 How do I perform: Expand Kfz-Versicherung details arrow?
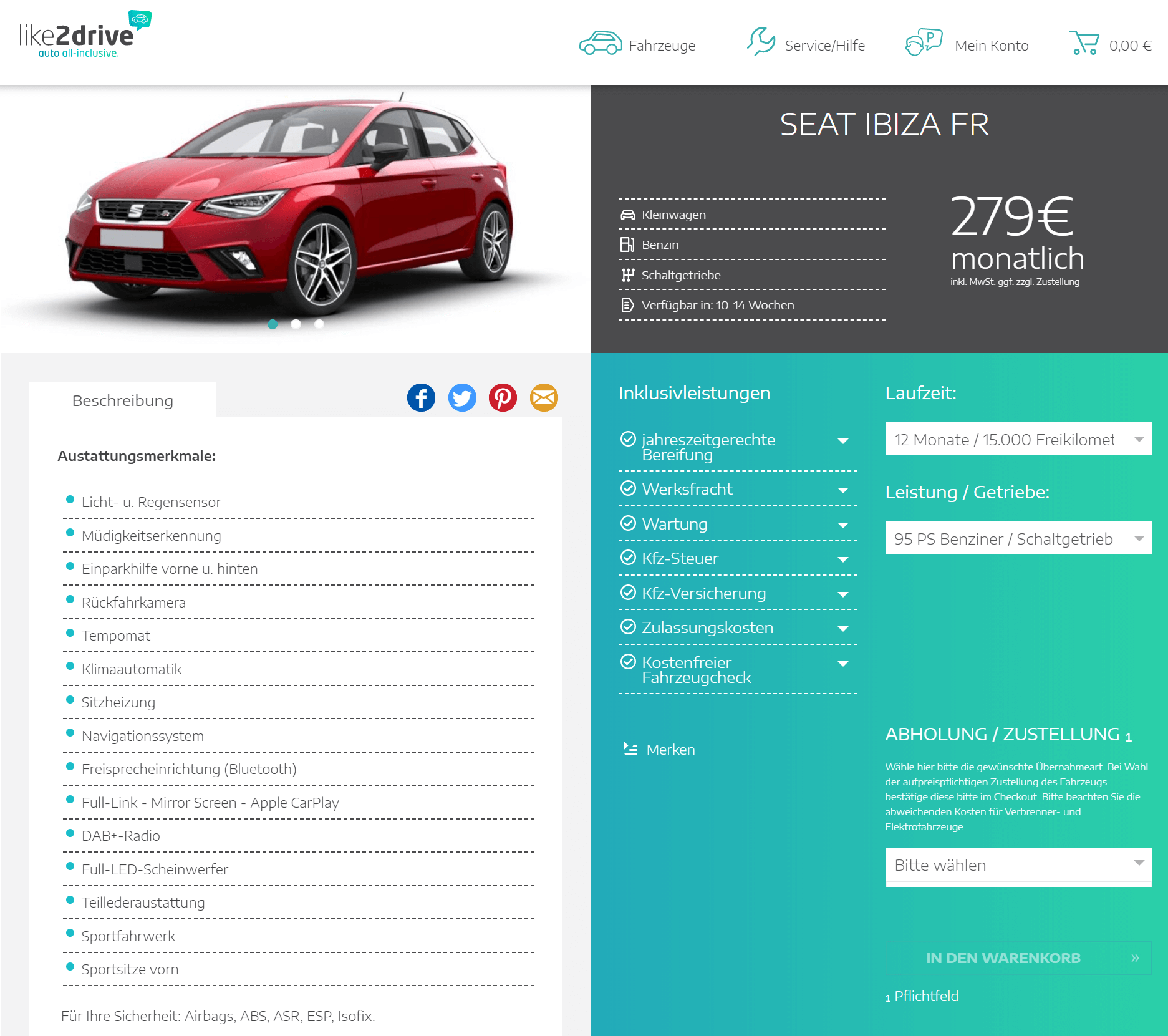point(843,595)
